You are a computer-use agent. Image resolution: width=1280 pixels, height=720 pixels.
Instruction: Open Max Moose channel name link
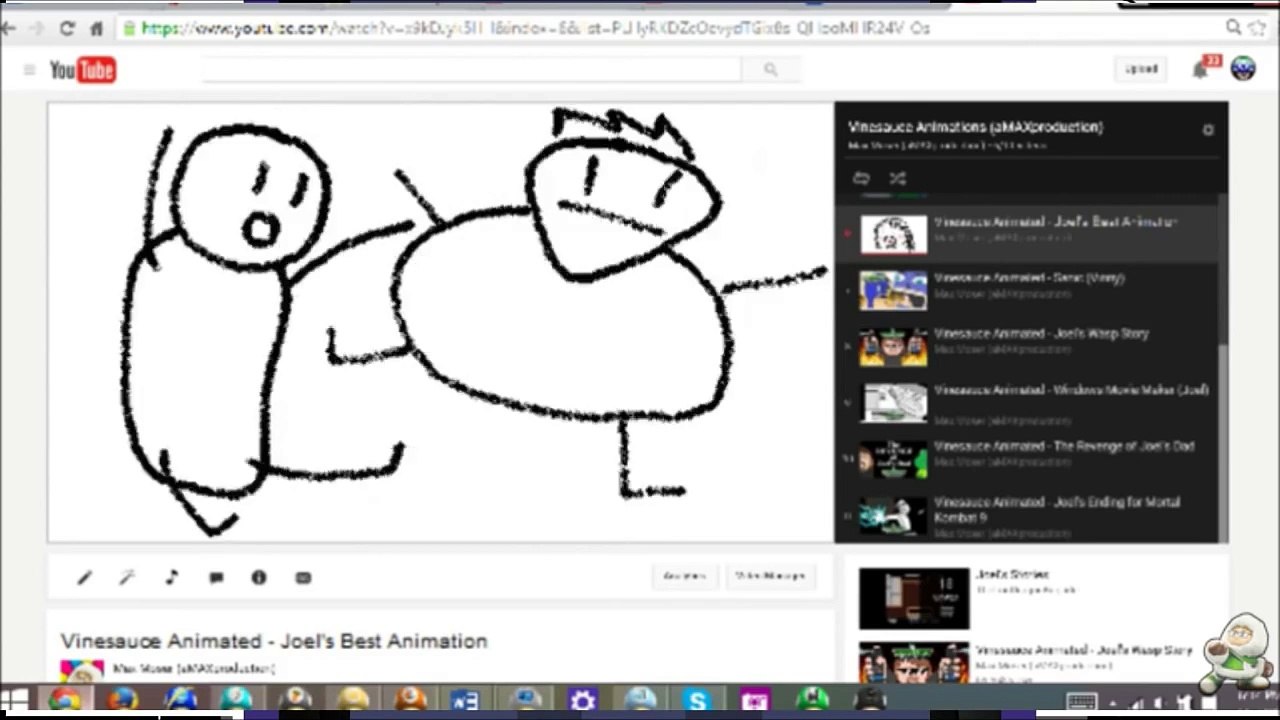(193, 668)
